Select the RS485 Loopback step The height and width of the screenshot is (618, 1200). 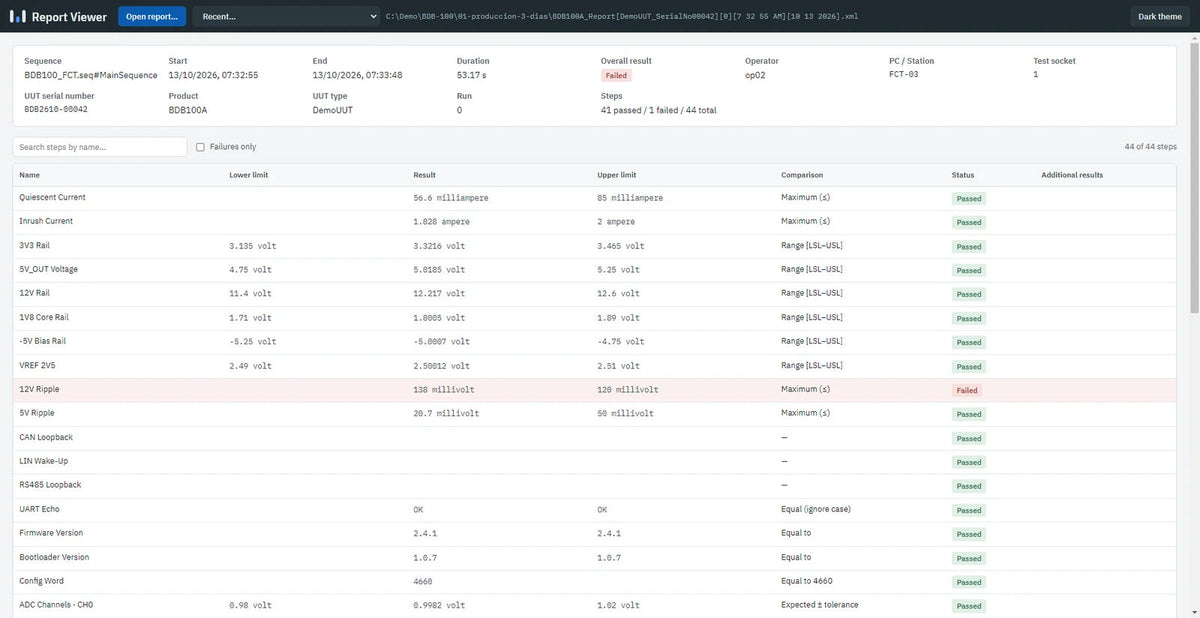tap(595, 485)
